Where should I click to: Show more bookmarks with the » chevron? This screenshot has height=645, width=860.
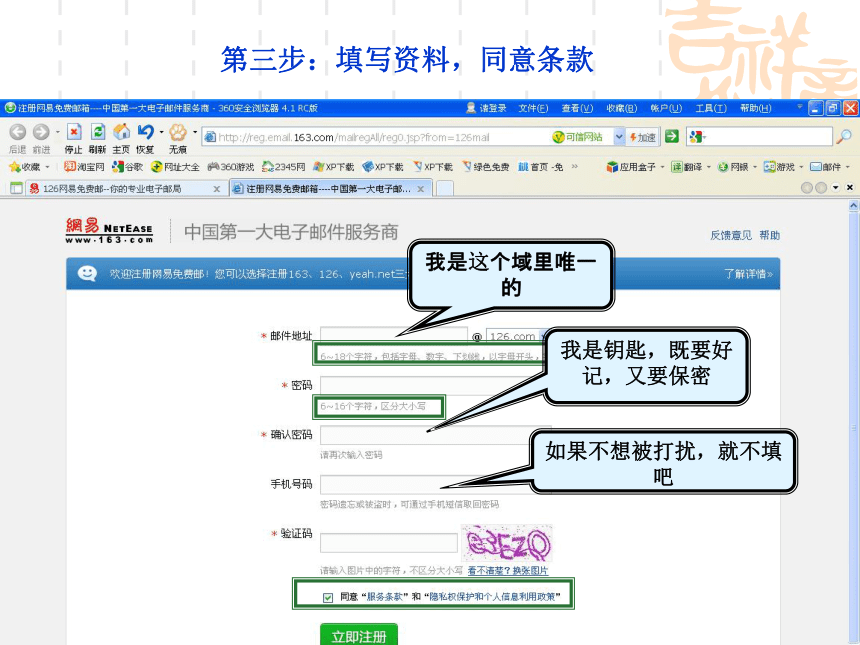(574, 166)
